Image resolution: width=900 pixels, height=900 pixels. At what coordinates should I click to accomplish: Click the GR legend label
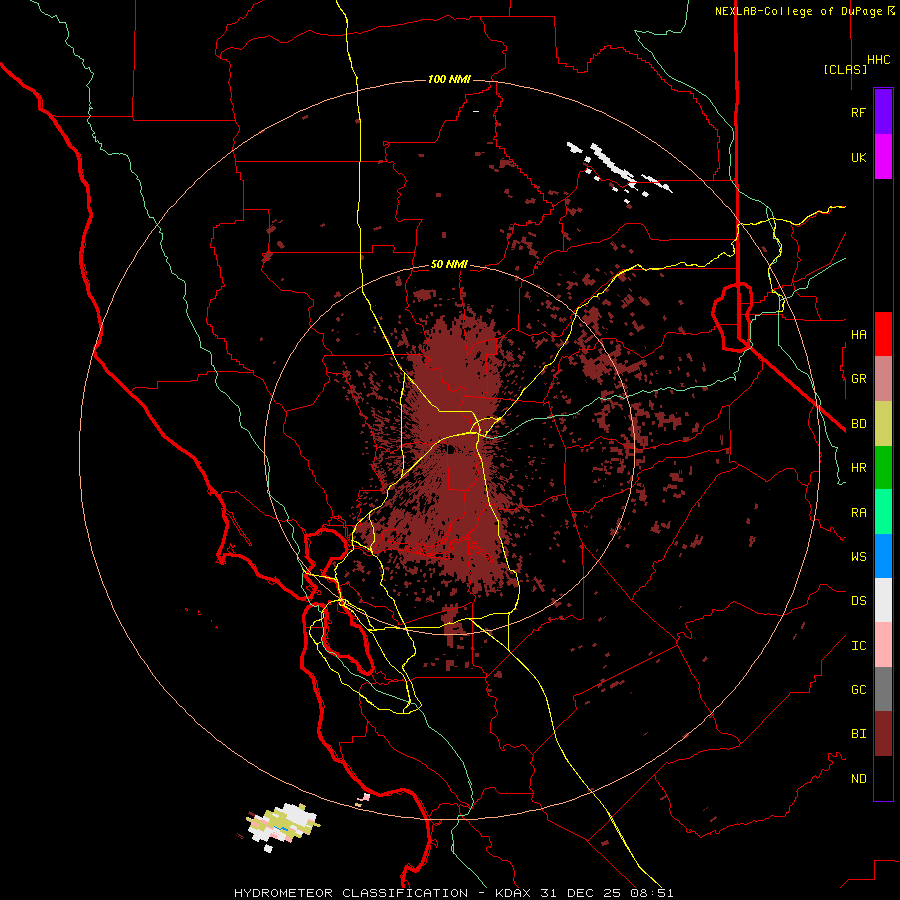click(858, 379)
